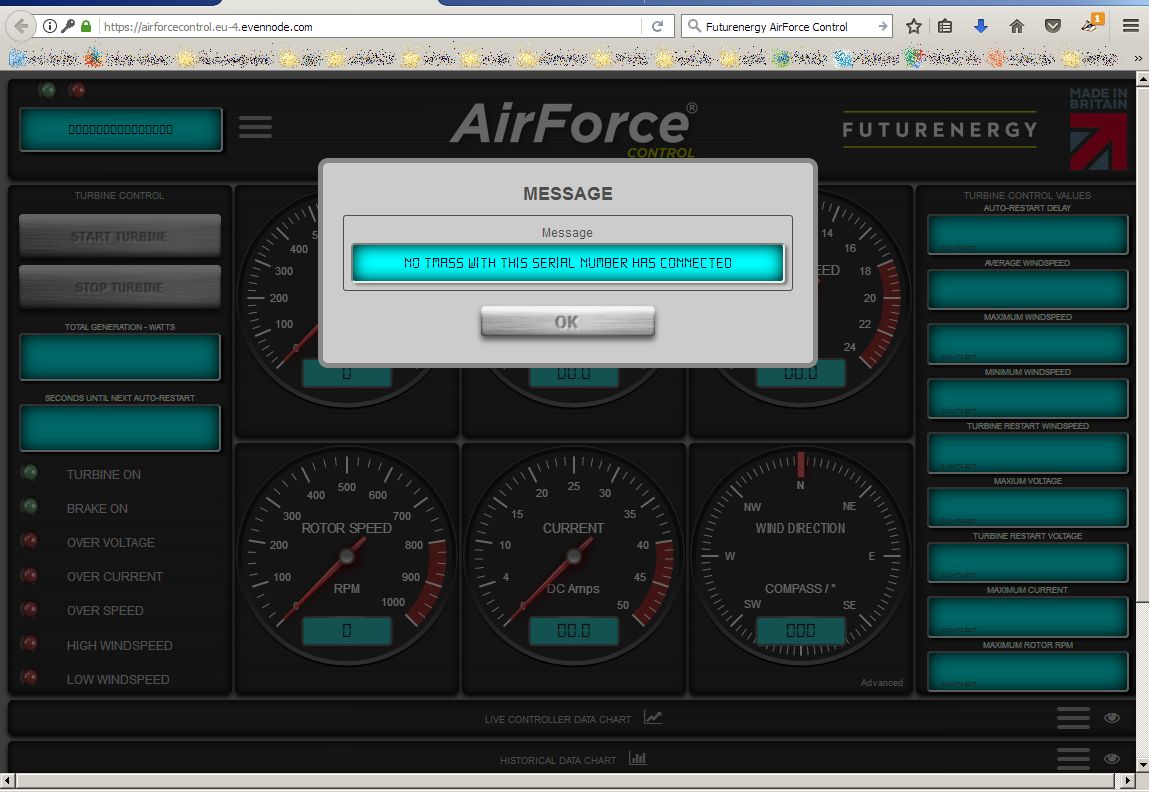Click the Start Turbine button
This screenshot has height=792, width=1149.
(119, 236)
